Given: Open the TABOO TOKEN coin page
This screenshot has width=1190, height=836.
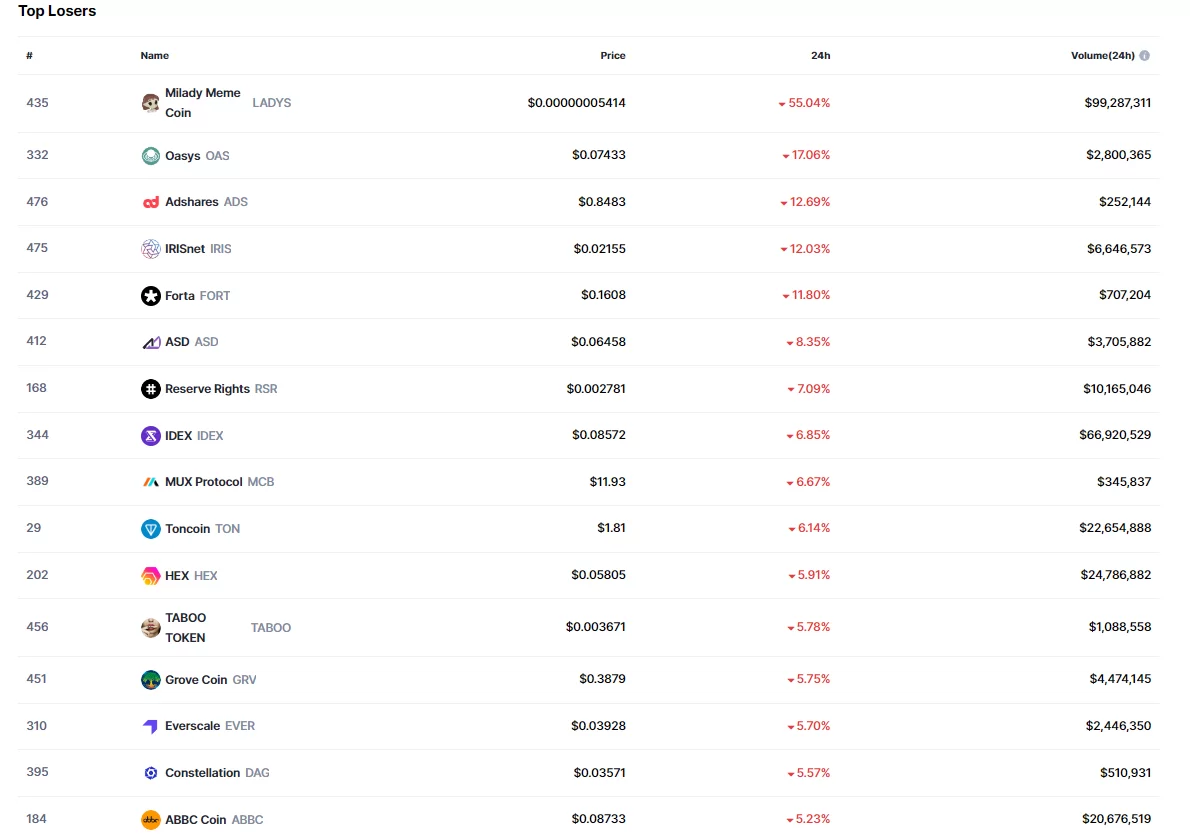Looking at the screenshot, I should 186,628.
